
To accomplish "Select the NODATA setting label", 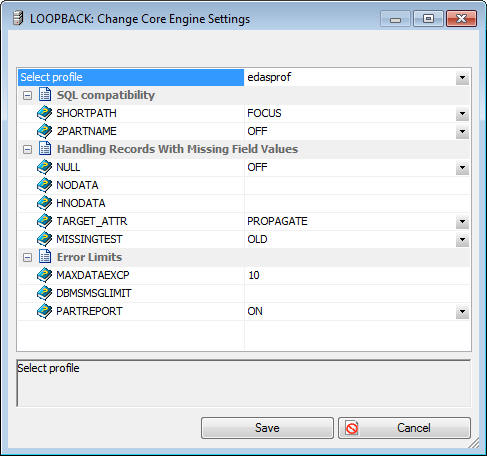I will (77, 185).
